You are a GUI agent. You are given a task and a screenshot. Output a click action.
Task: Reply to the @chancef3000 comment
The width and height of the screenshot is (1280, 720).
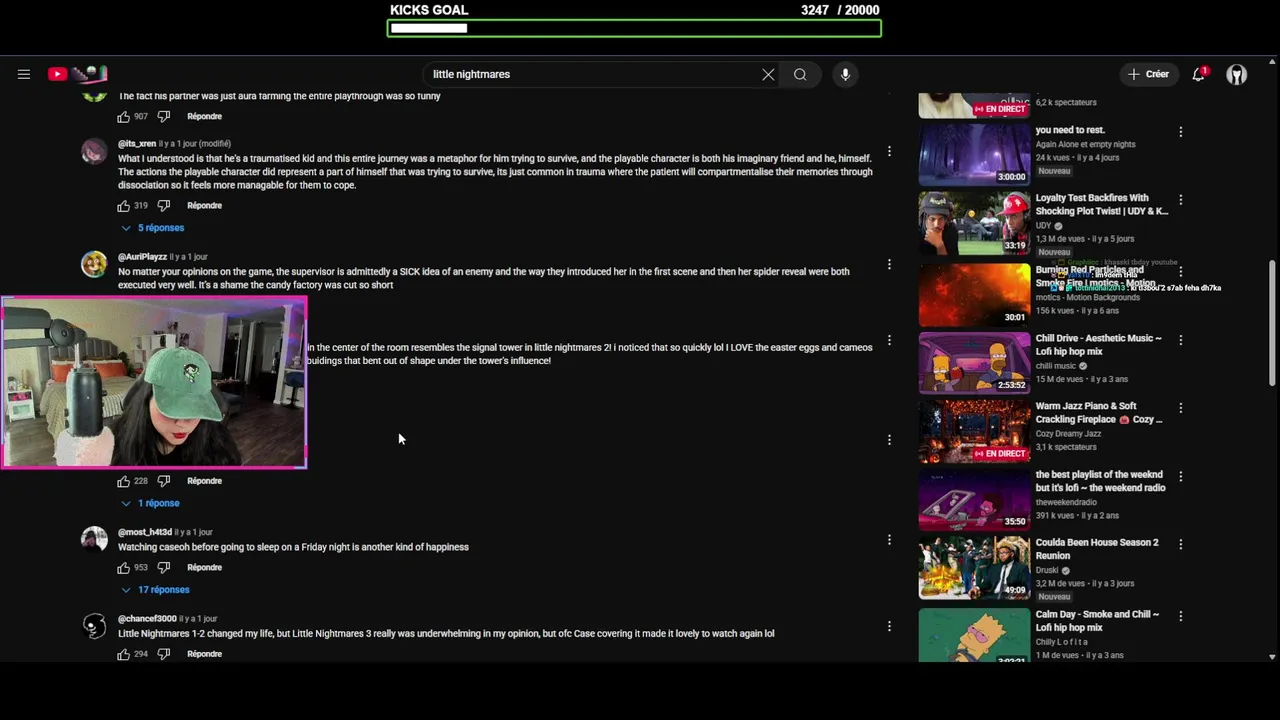(x=204, y=654)
